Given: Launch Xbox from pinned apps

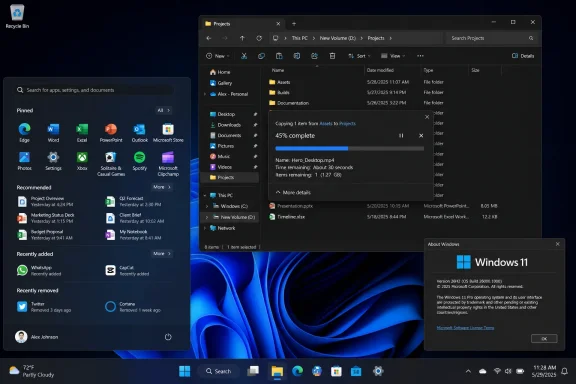Looking at the screenshot, I should (x=82, y=161).
